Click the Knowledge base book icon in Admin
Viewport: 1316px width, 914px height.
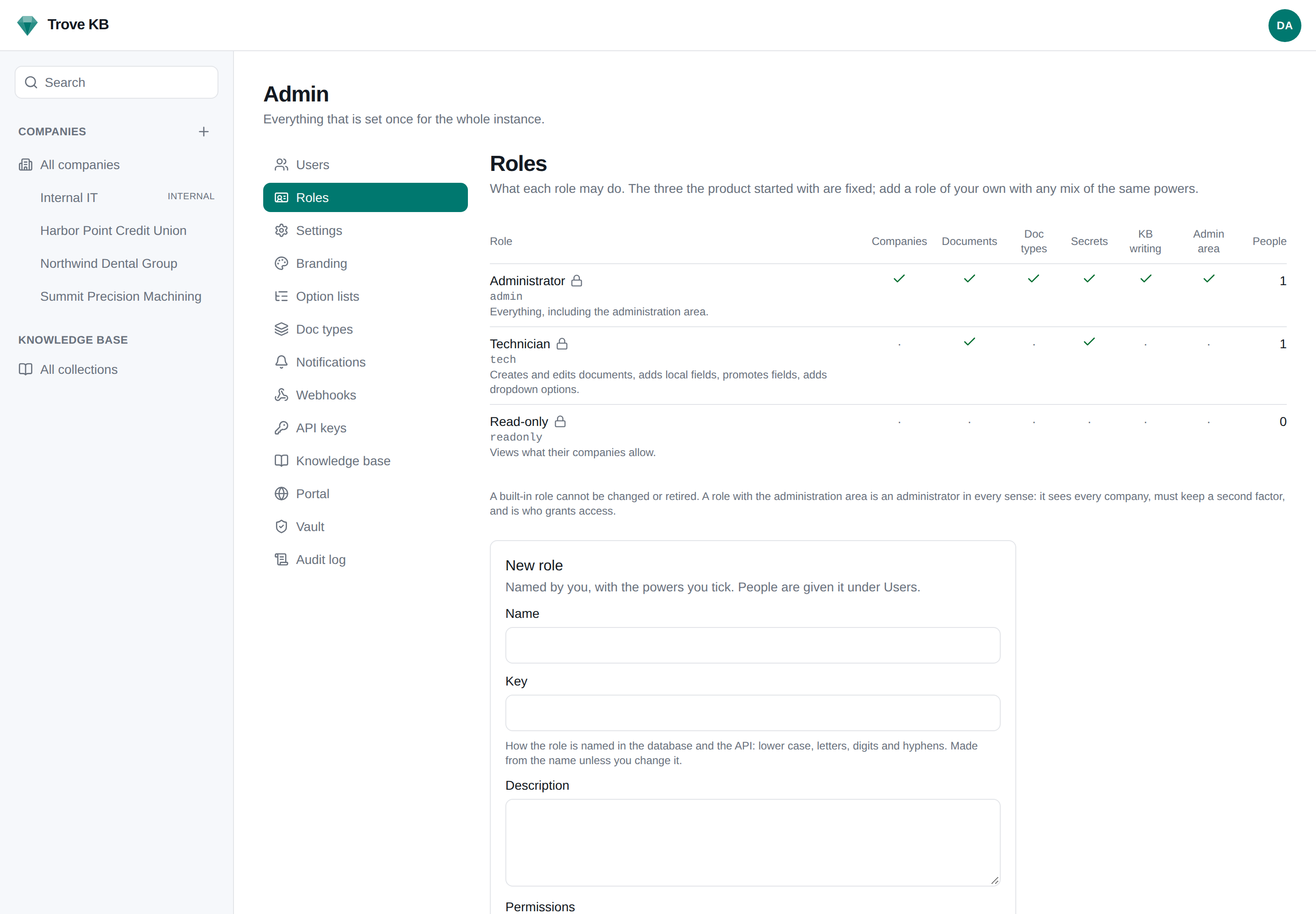(x=281, y=461)
